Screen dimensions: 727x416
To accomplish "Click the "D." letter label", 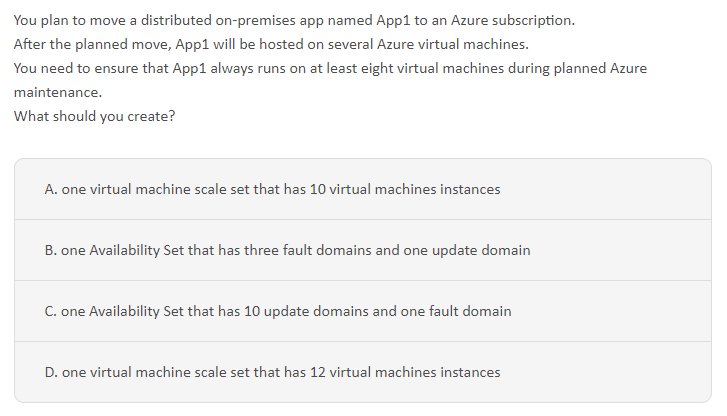I will click(x=51, y=372).
